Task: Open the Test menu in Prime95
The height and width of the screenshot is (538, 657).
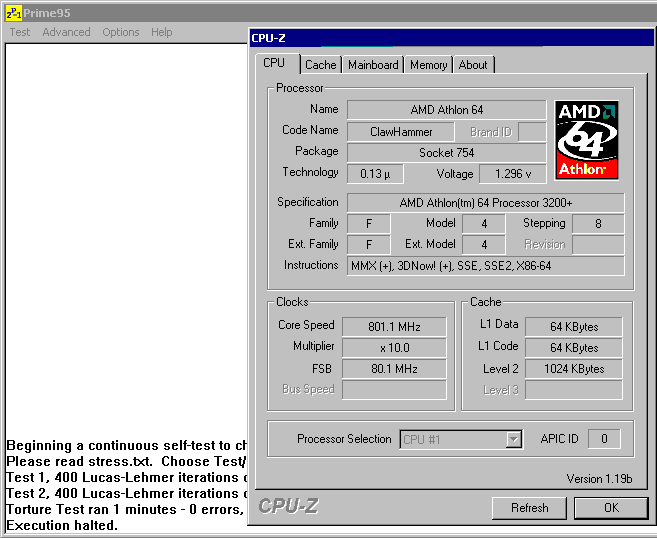Action: pos(20,32)
